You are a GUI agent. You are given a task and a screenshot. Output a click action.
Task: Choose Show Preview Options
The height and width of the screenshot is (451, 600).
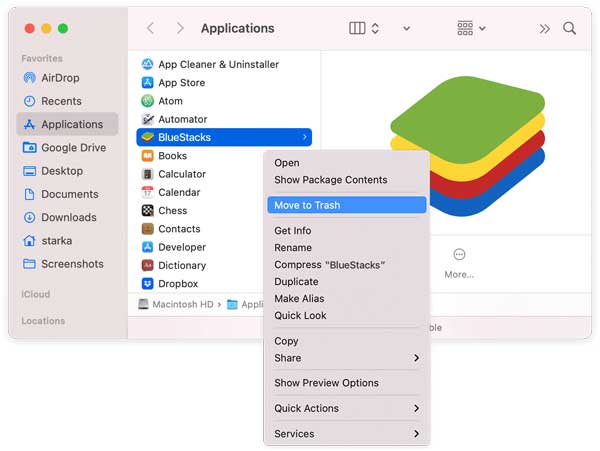click(347, 383)
